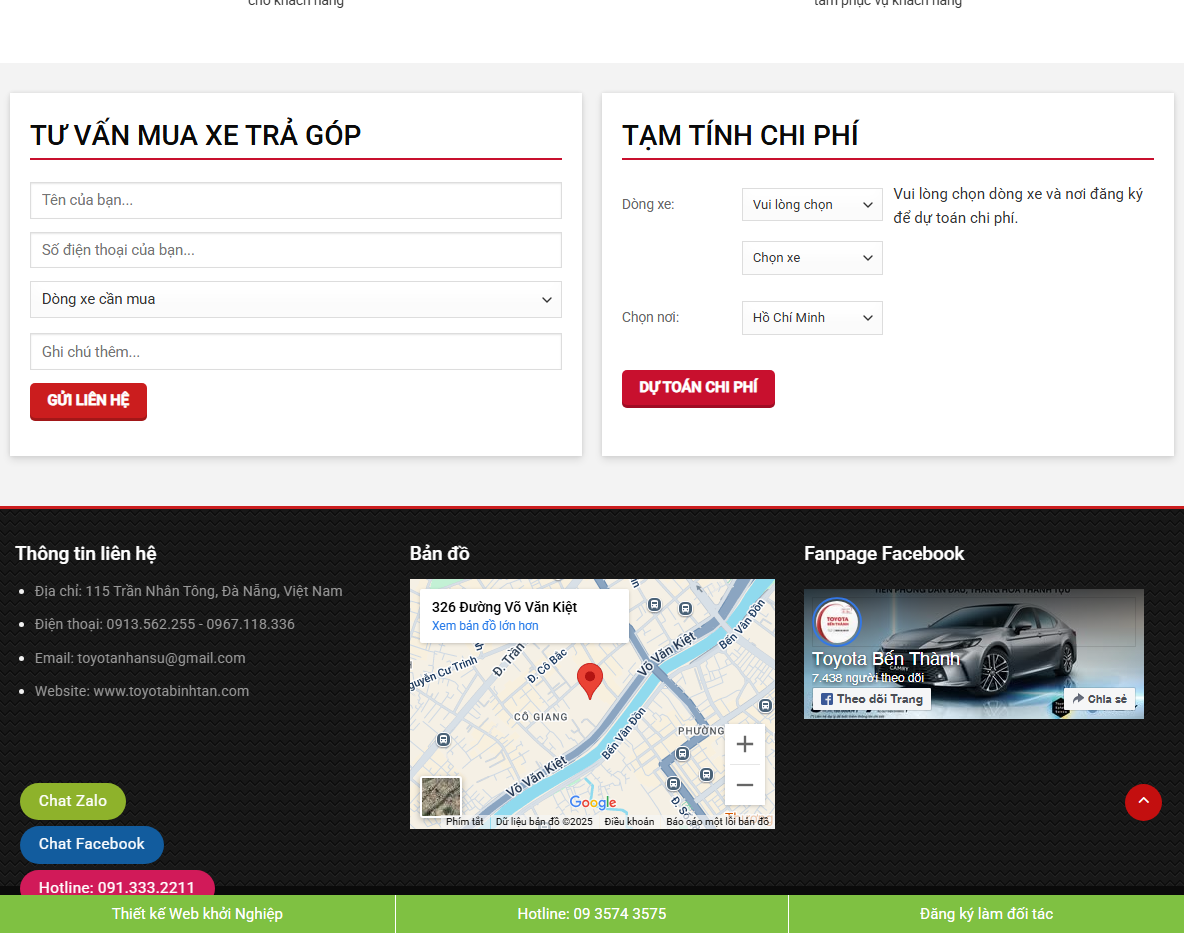Open the 'Vui lòng chọn' car line dropdown
Screen dimensions: 1184x933
(812, 204)
